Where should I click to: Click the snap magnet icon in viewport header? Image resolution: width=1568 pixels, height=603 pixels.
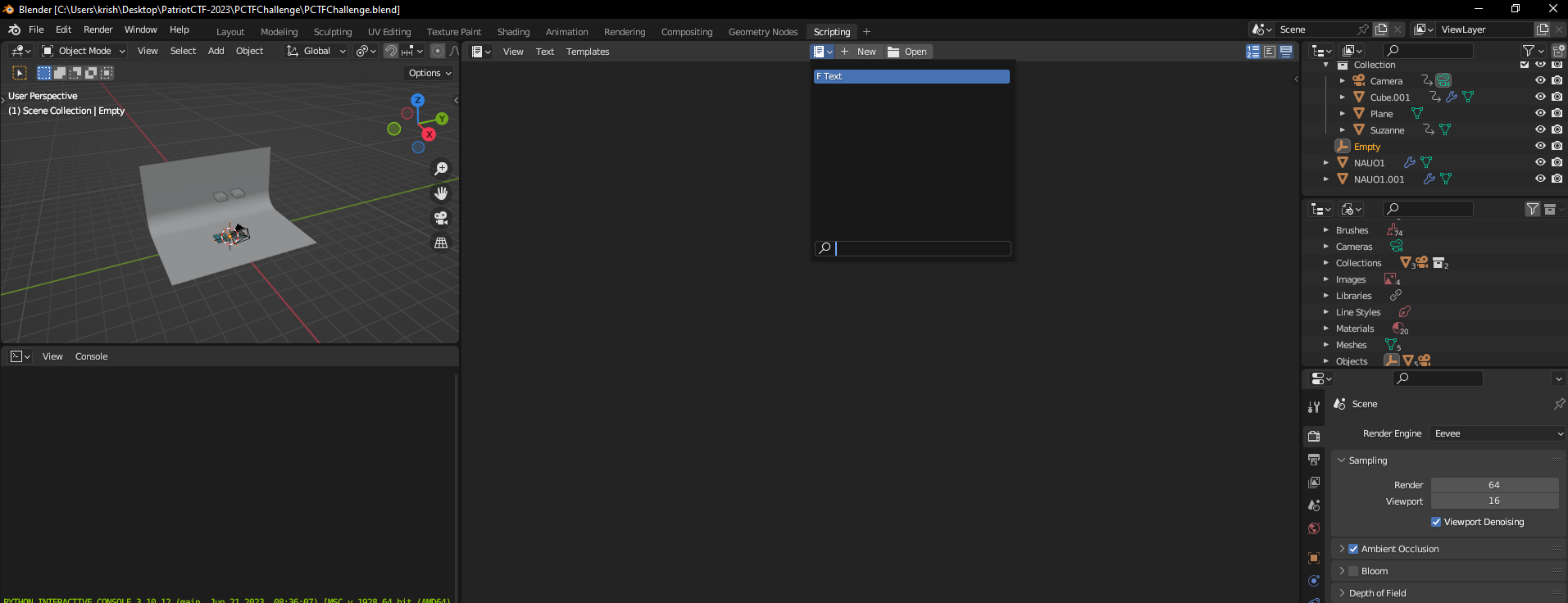[x=391, y=51]
